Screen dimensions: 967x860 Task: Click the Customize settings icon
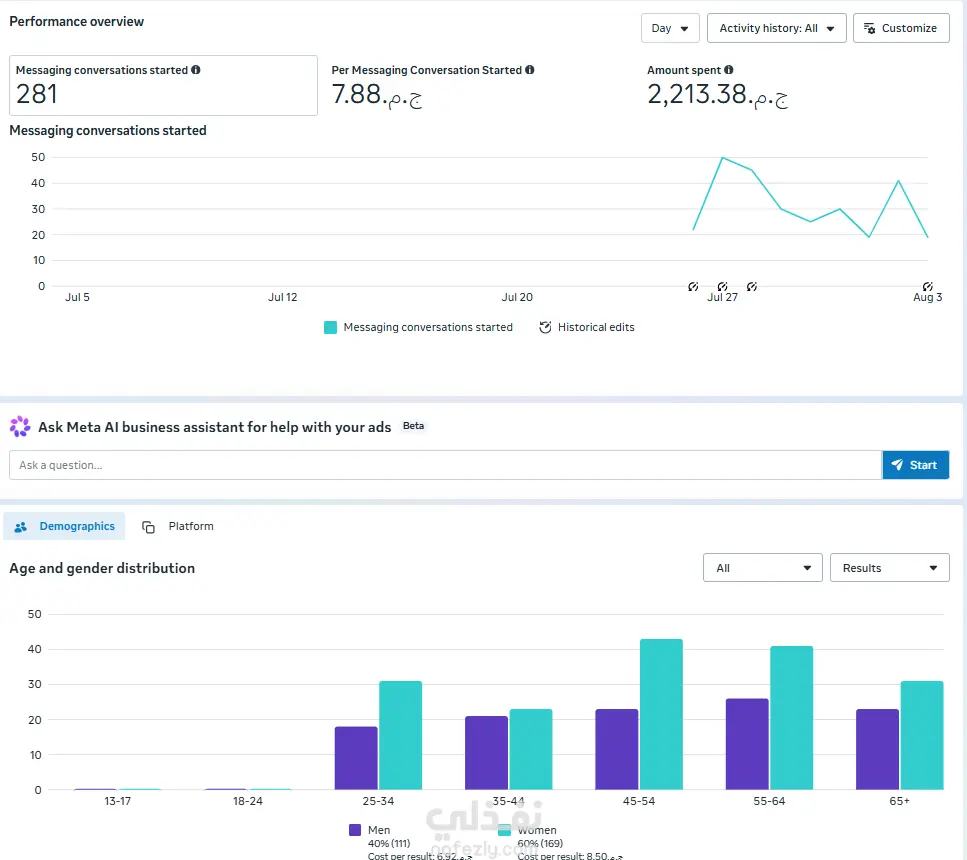tap(870, 28)
